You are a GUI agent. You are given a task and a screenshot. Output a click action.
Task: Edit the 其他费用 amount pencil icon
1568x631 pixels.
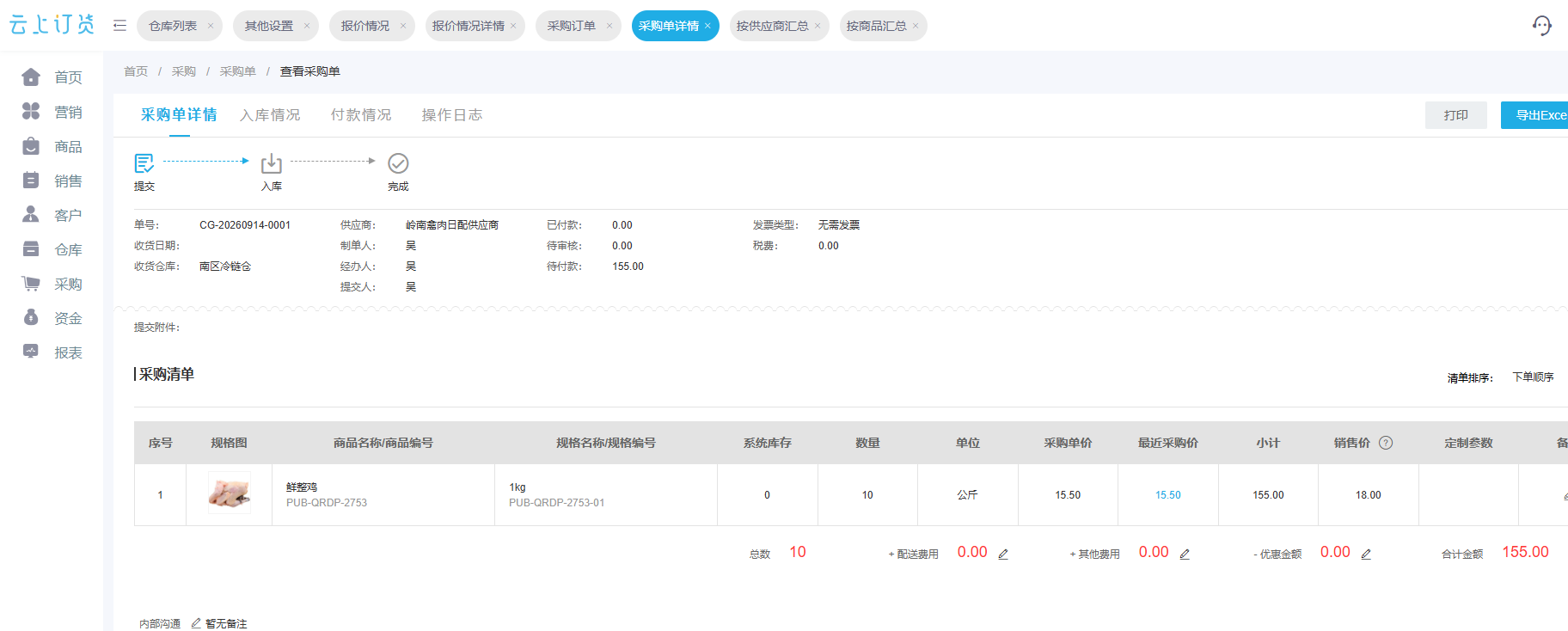pos(1185,554)
